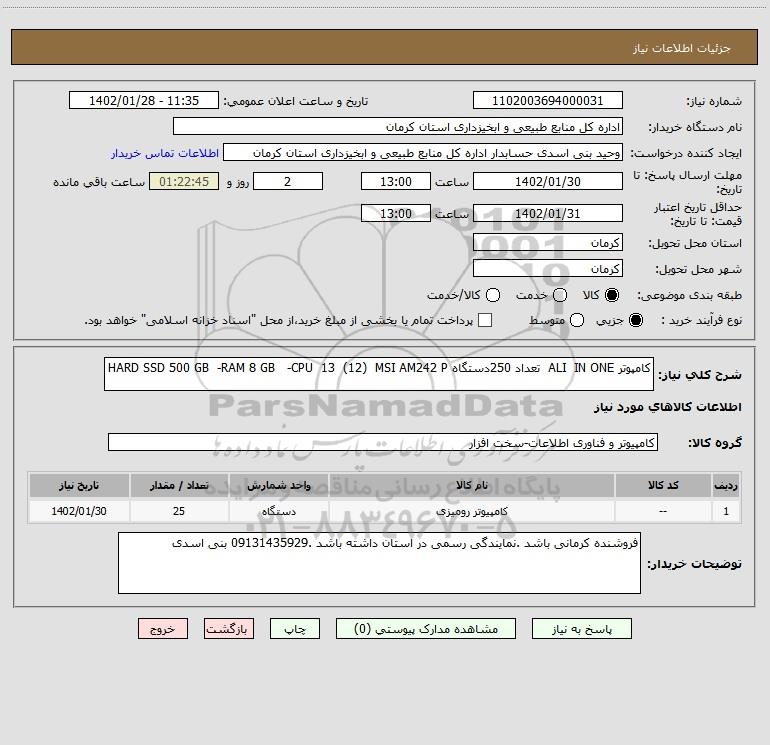Viewport: 770px width, 745px height.
Task: Click the نام کالا column header
Action: 472,486
